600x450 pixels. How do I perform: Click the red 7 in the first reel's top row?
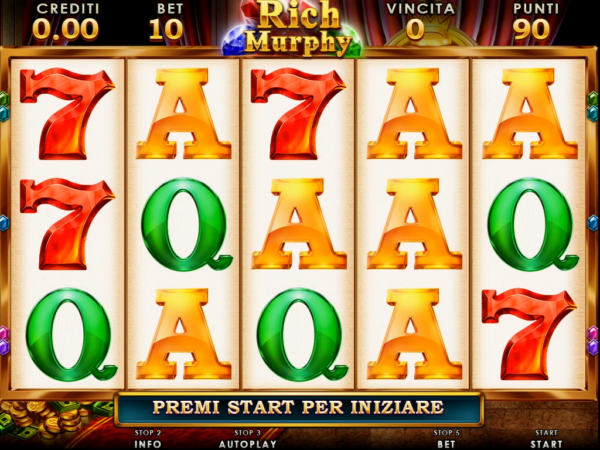point(67,114)
